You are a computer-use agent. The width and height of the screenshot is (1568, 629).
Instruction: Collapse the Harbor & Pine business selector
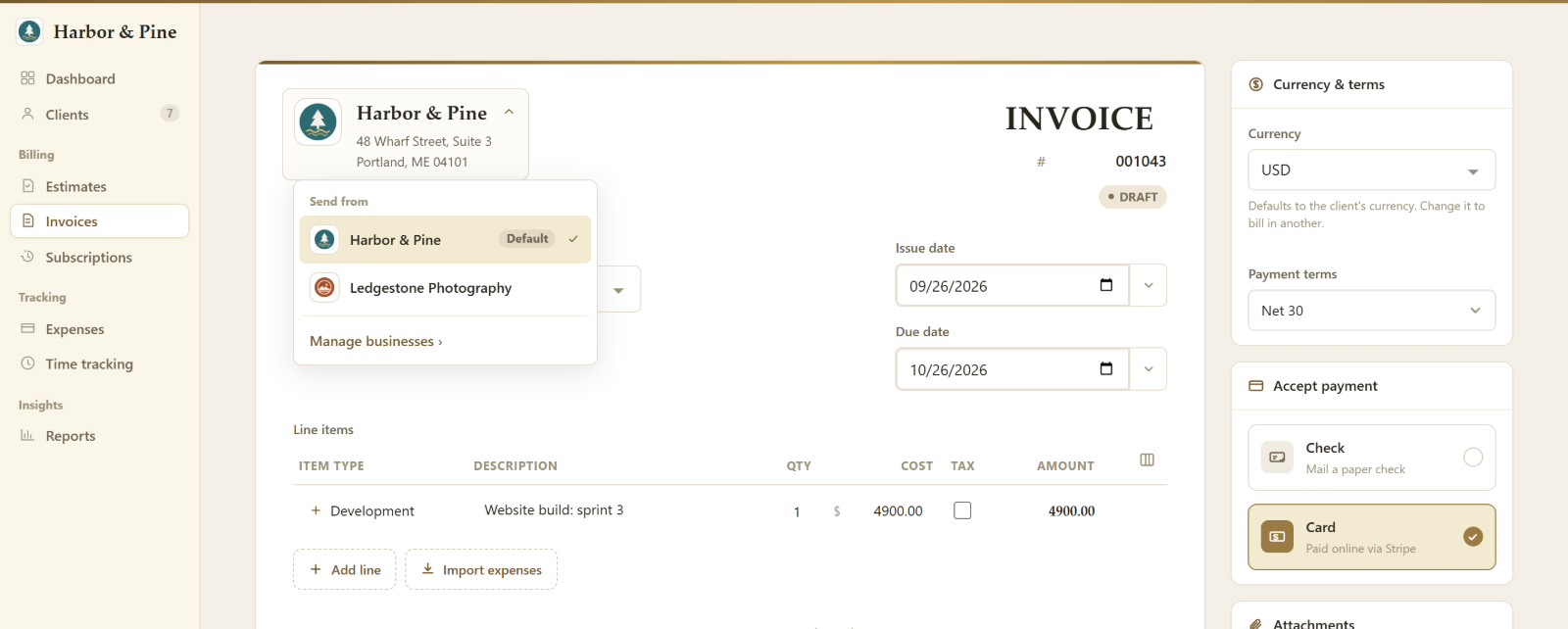(510, 112)
